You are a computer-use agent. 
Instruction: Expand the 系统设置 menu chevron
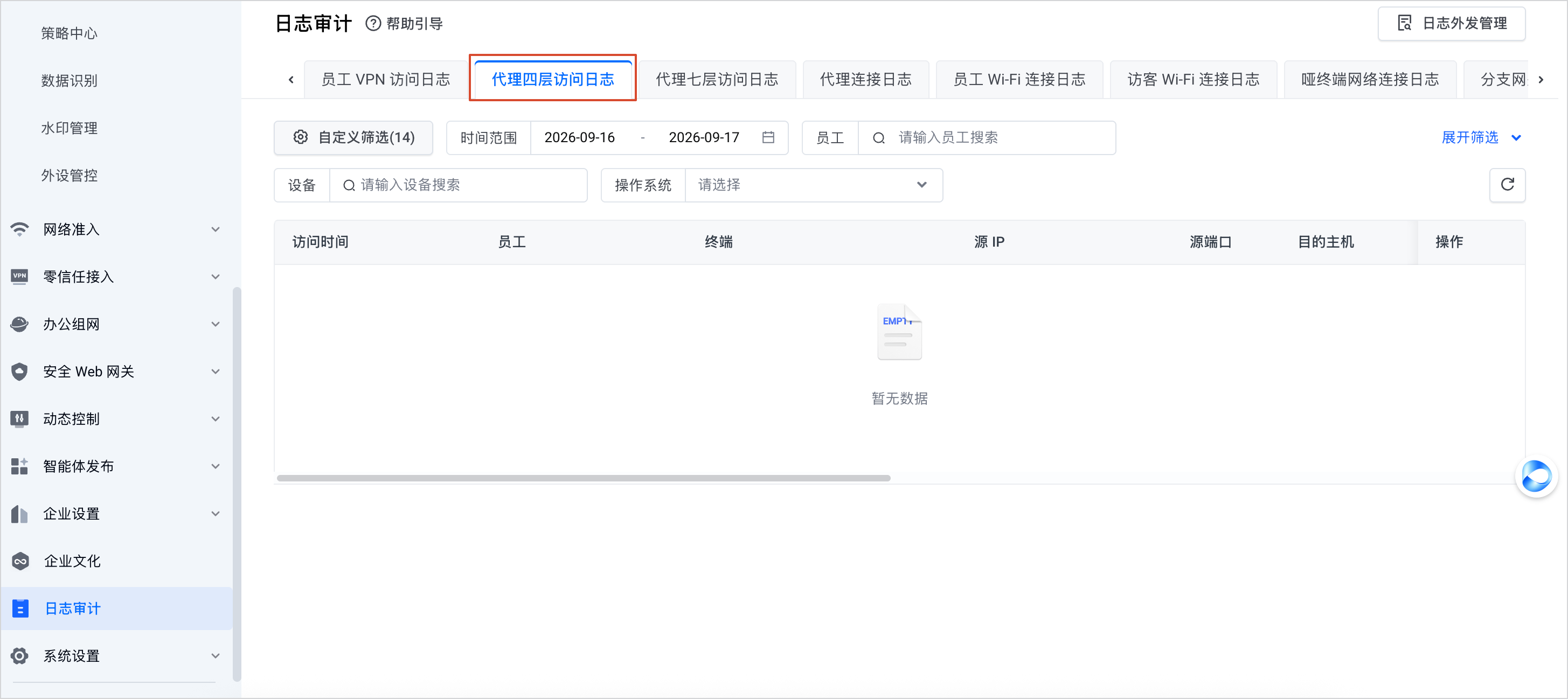click(216, 656)
